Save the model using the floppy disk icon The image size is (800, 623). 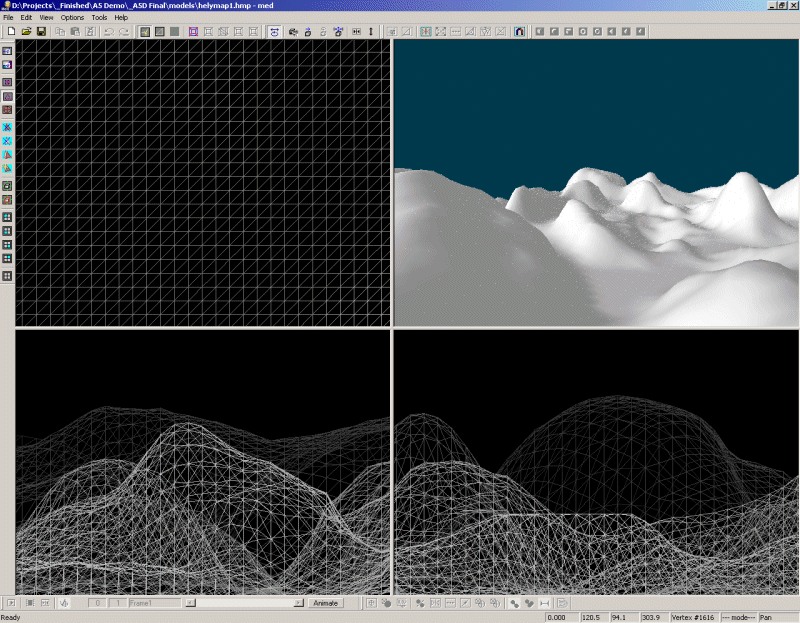41,32
